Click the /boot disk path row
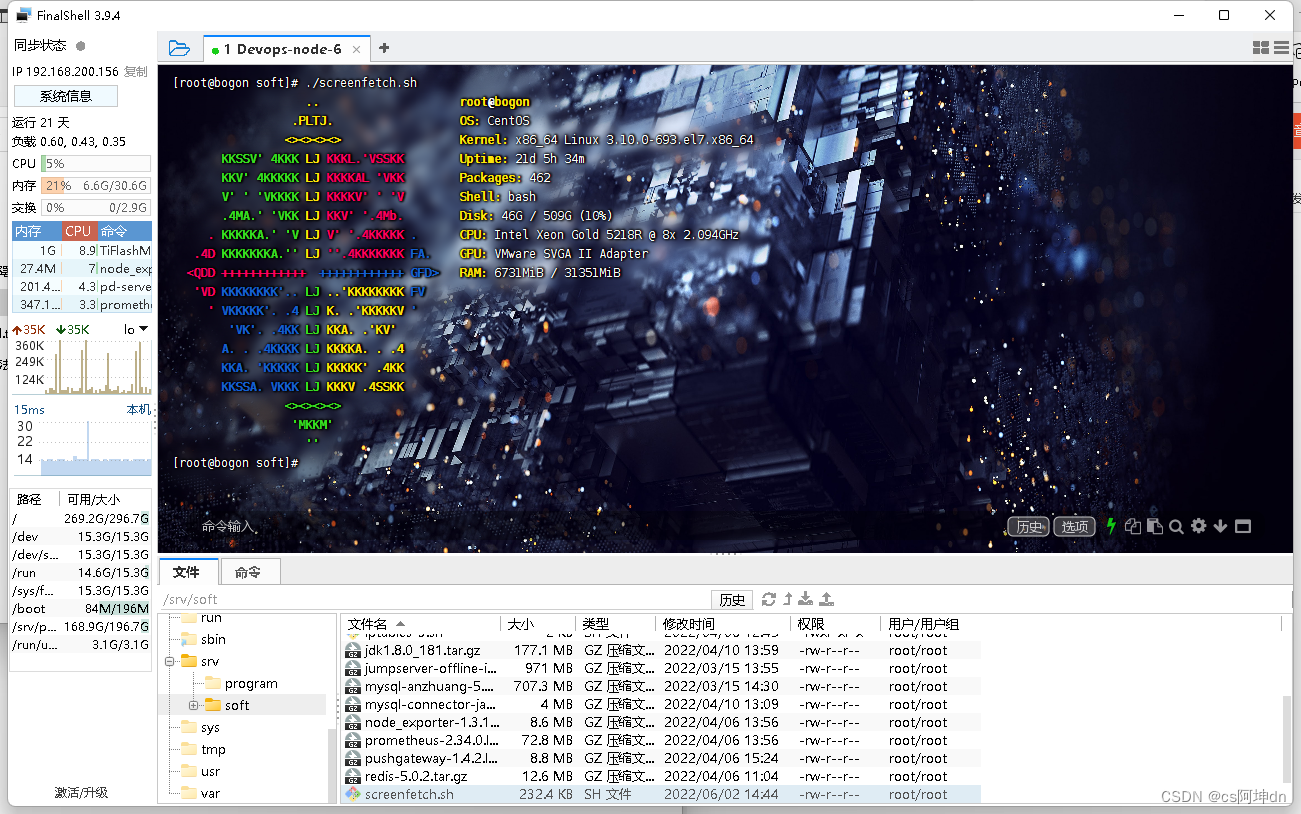This screenshot has height=814, width=1301. pos(81,608)
